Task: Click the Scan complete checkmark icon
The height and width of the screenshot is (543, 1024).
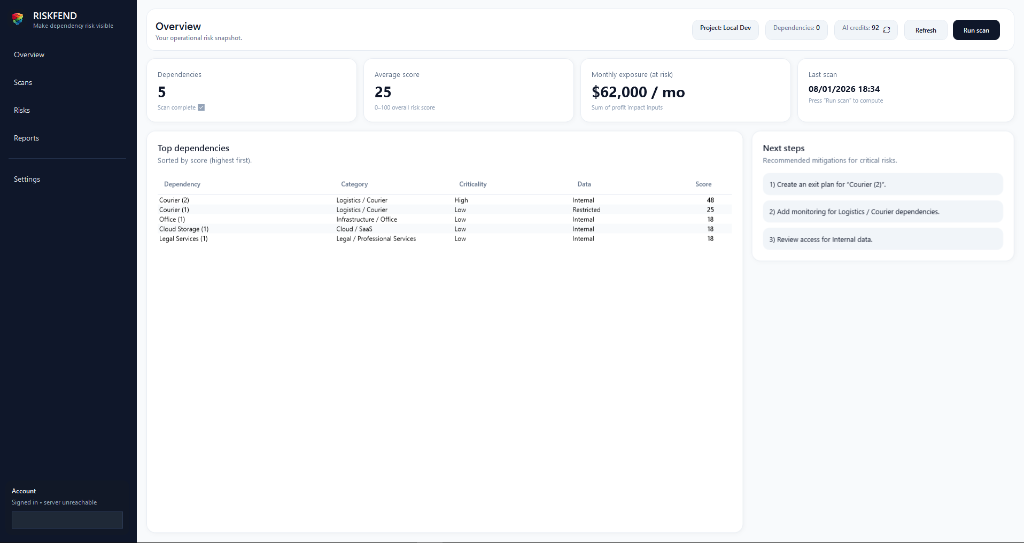Action: [x=201, y=108]
